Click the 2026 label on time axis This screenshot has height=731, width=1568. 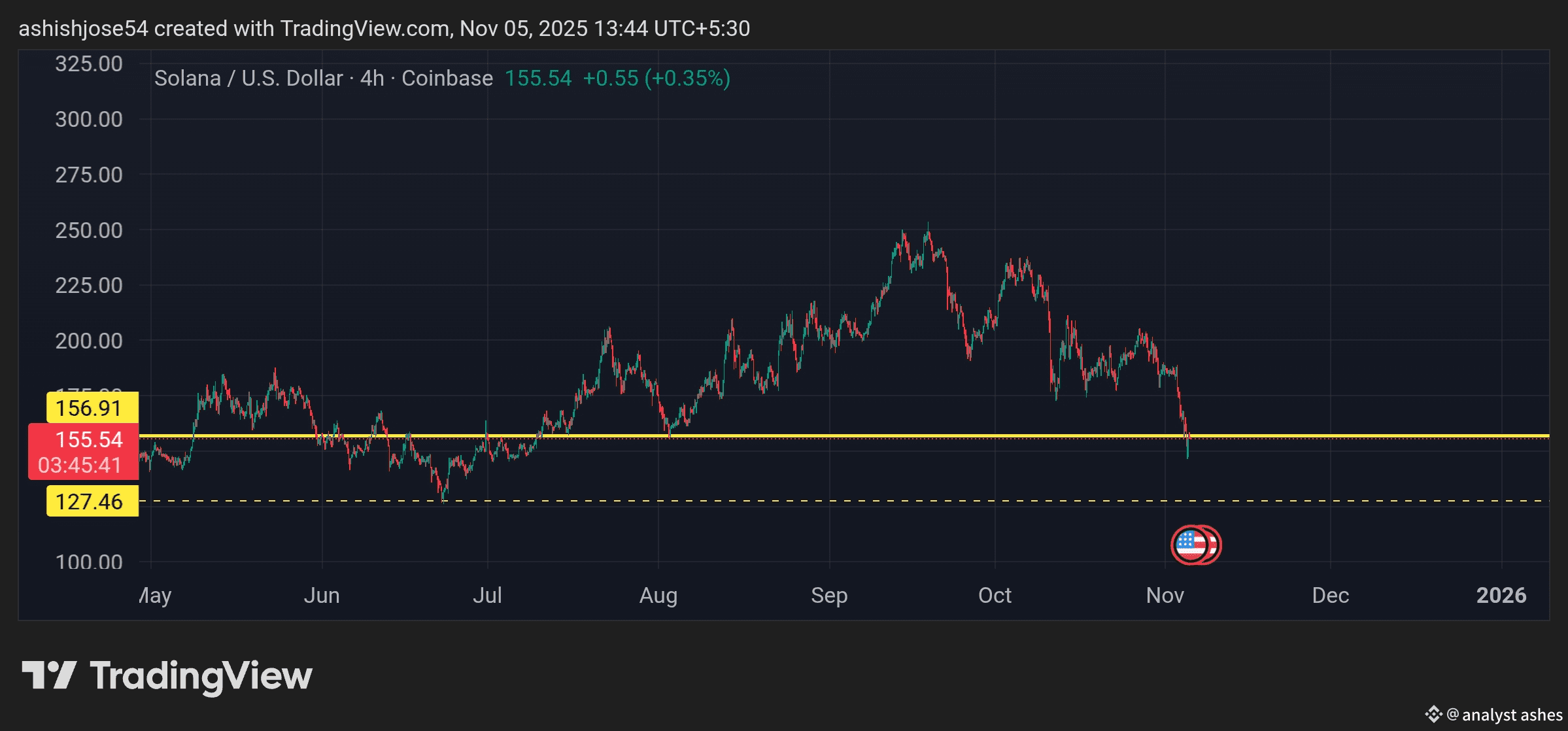[1501, 595]
